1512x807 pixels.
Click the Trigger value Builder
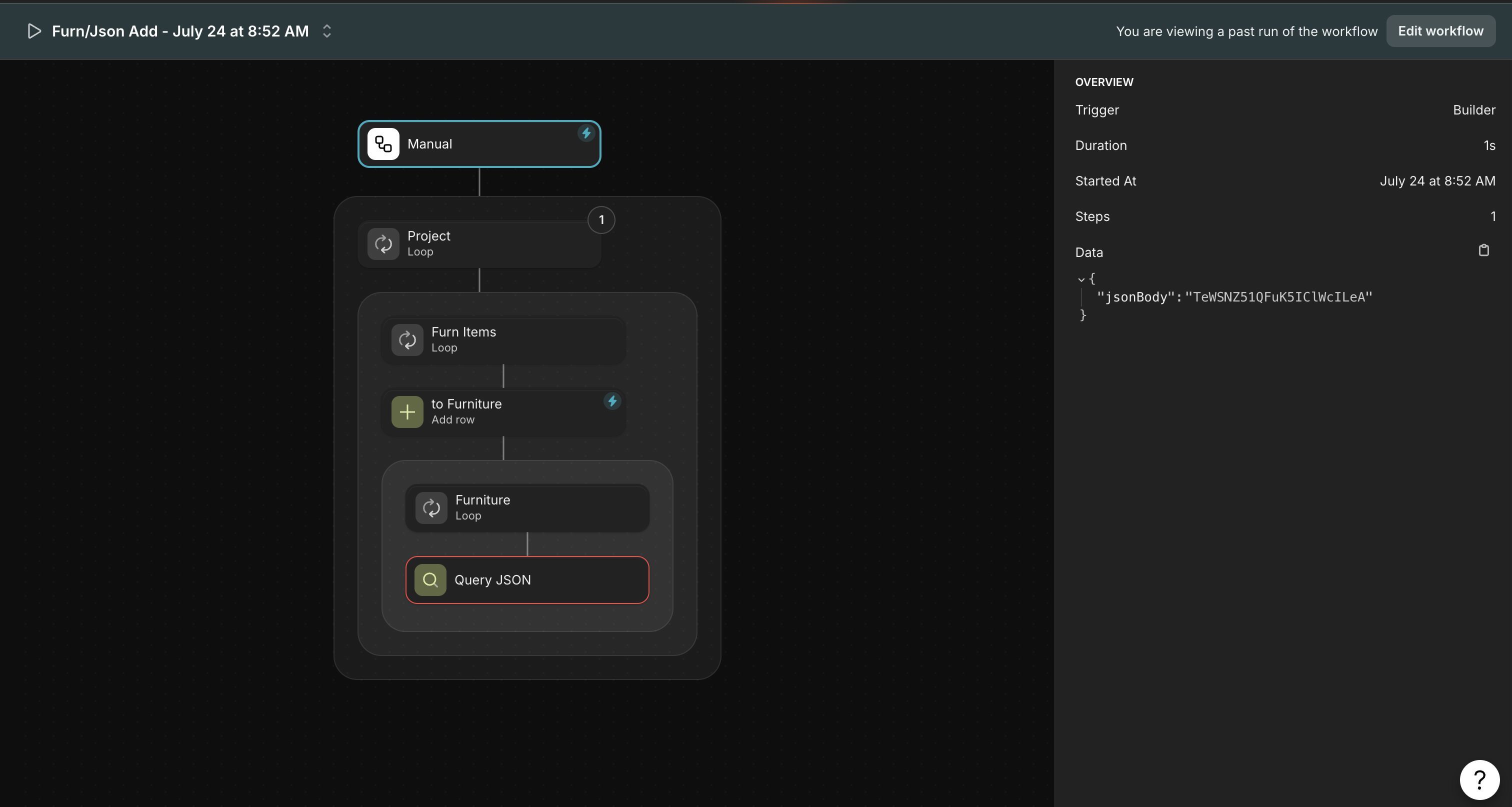[1474, 110]
